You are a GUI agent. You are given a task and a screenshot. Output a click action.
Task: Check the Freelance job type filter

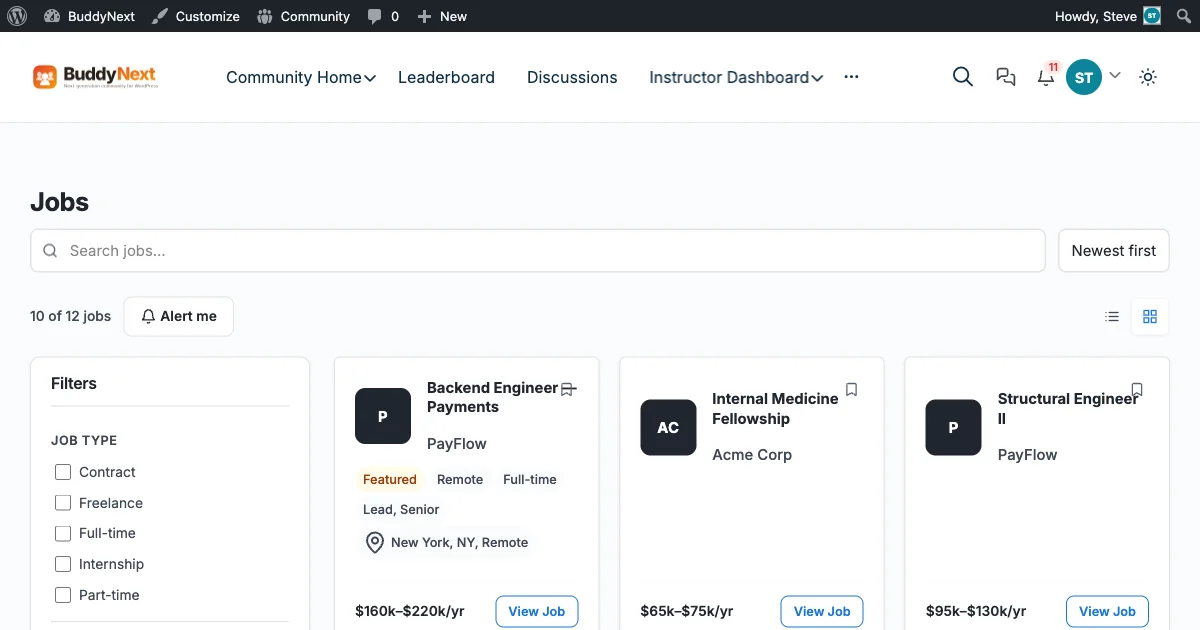(63, 503)
